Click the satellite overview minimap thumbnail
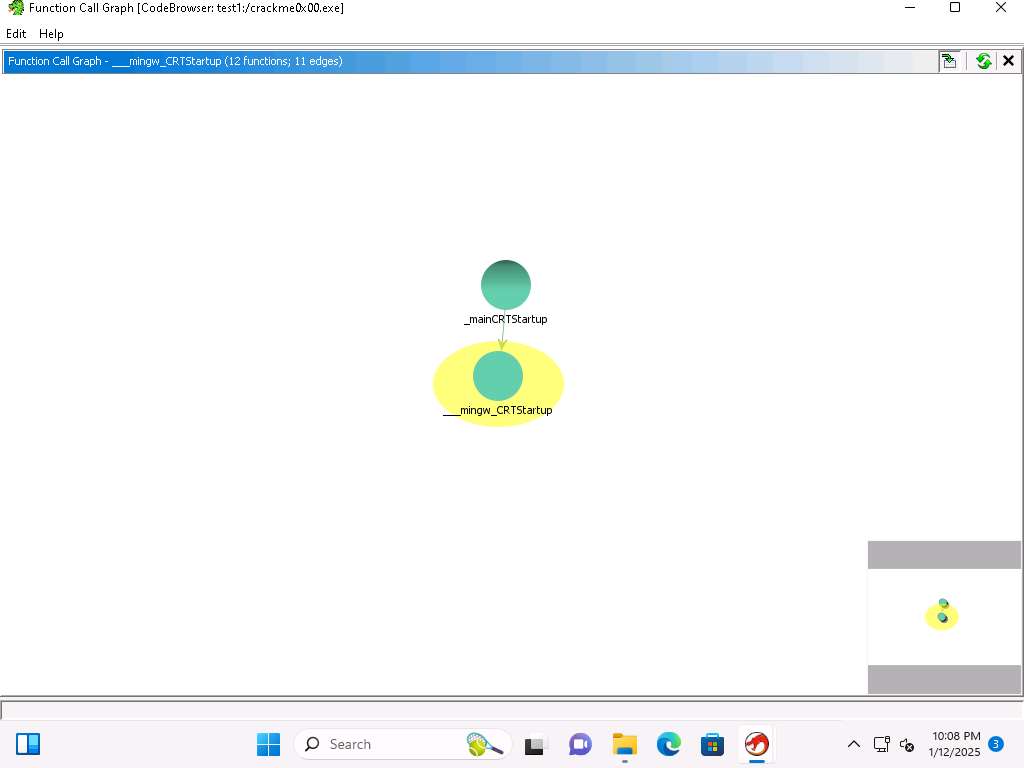 click(x=943, y=616)
